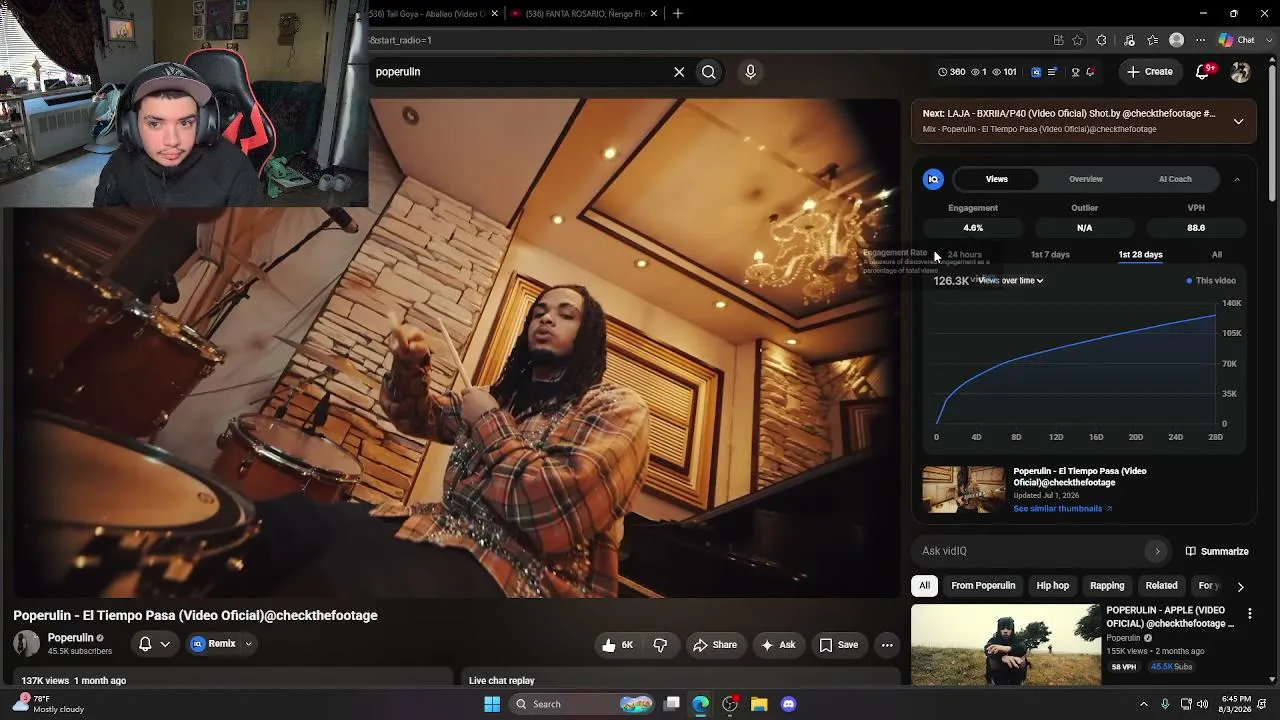Open the AI Coach tab
The height and width of the screenshot is (720, 1280).
pyautogui.click(x=1175, y=179)
